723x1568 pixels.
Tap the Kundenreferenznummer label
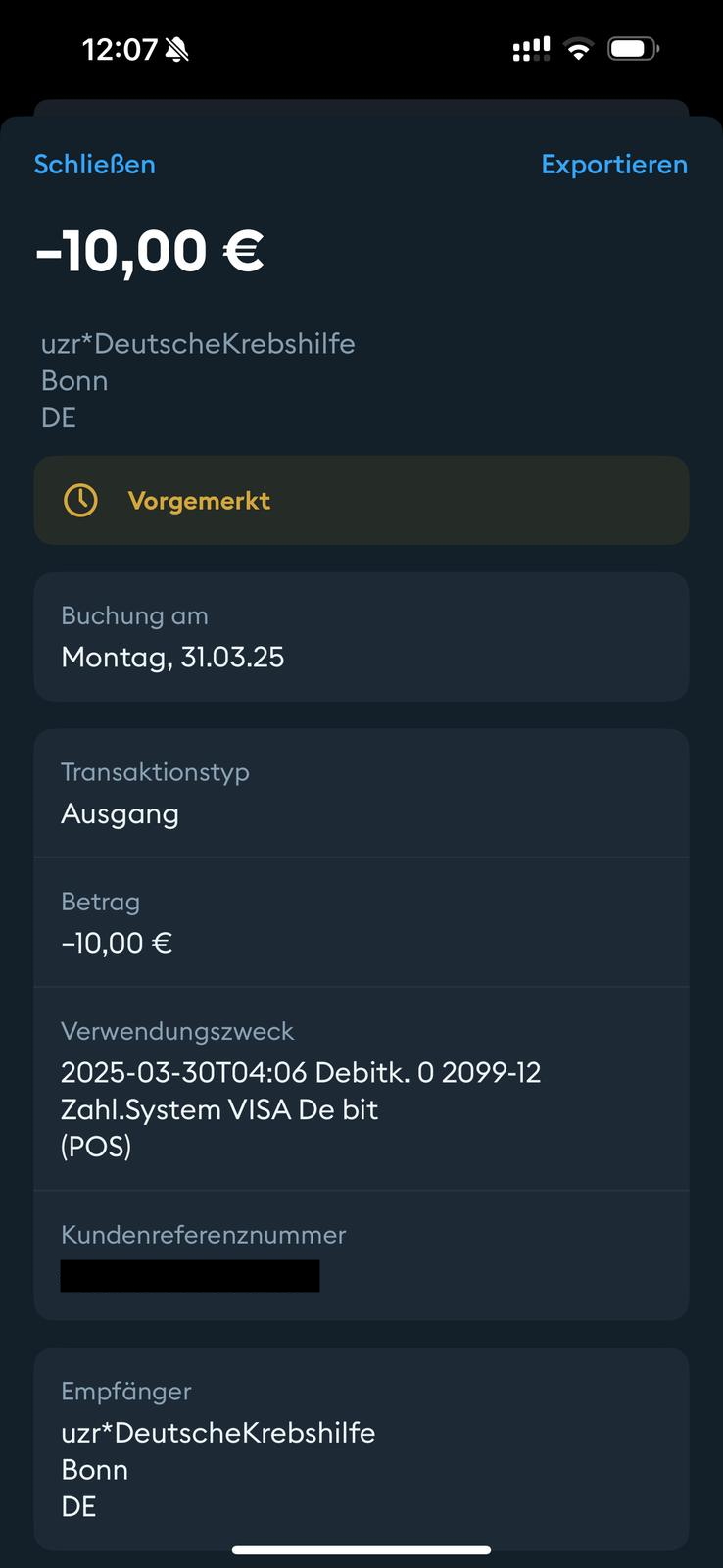[204, 1234]
